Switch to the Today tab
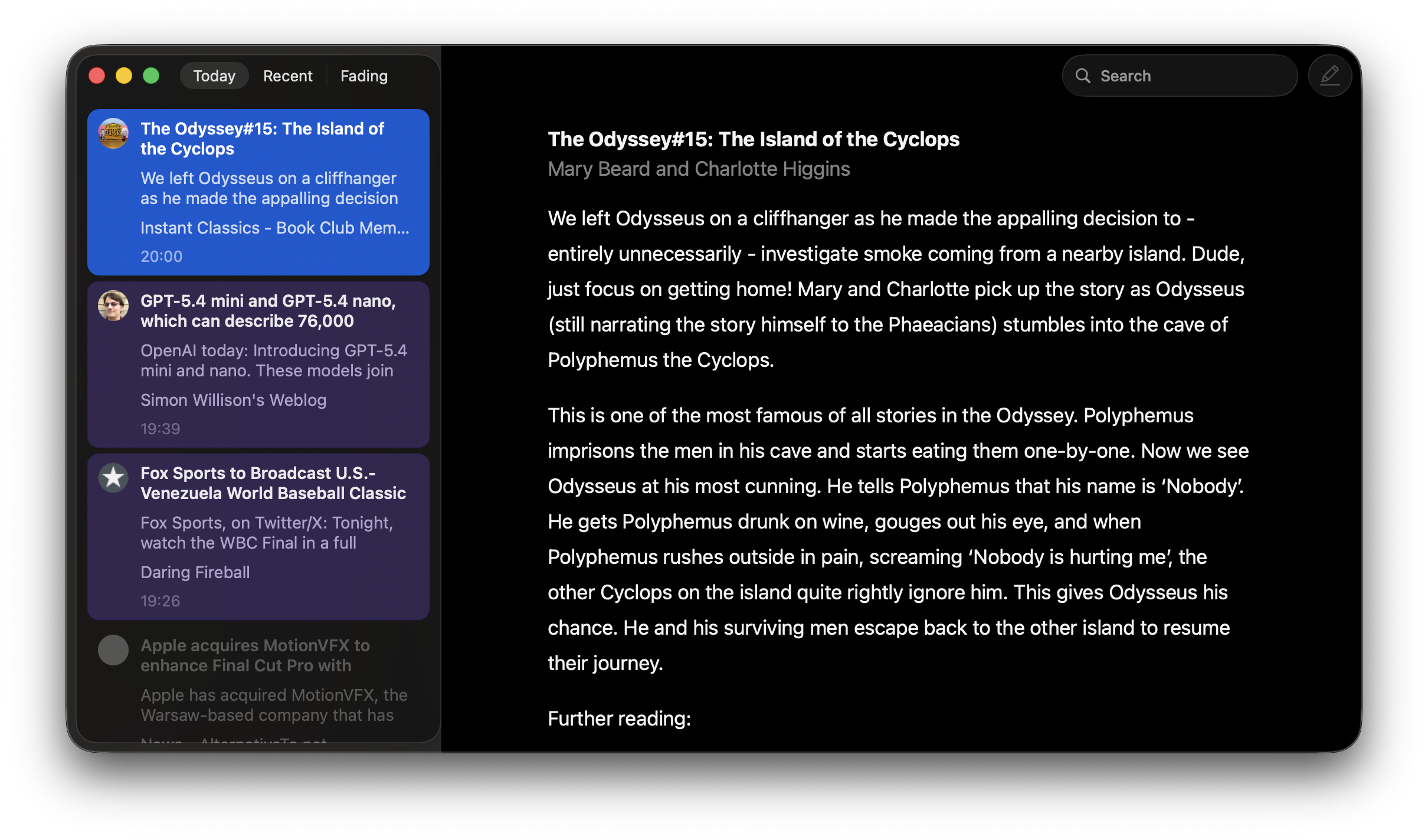 (x=214, y=76)
